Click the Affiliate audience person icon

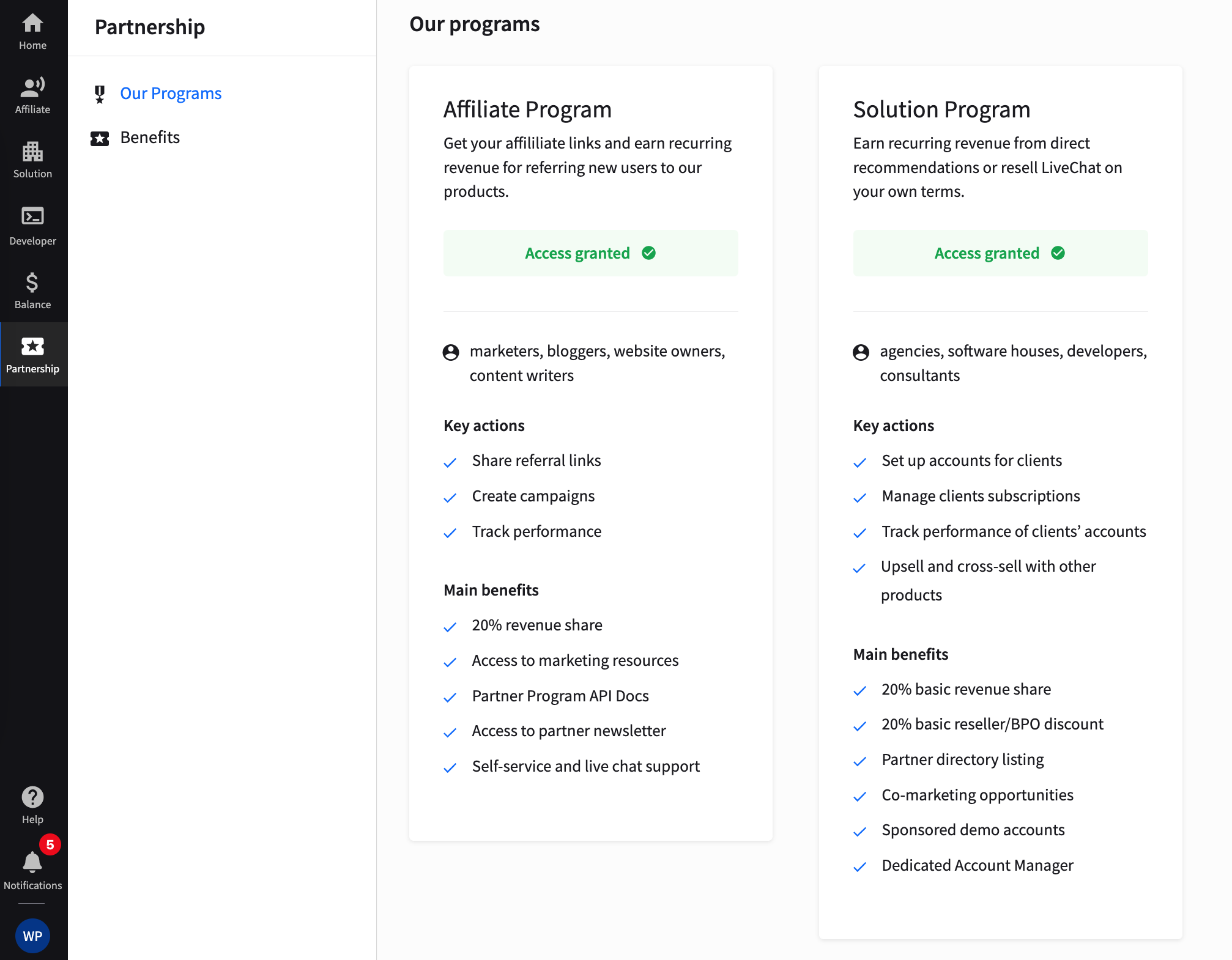451,352
